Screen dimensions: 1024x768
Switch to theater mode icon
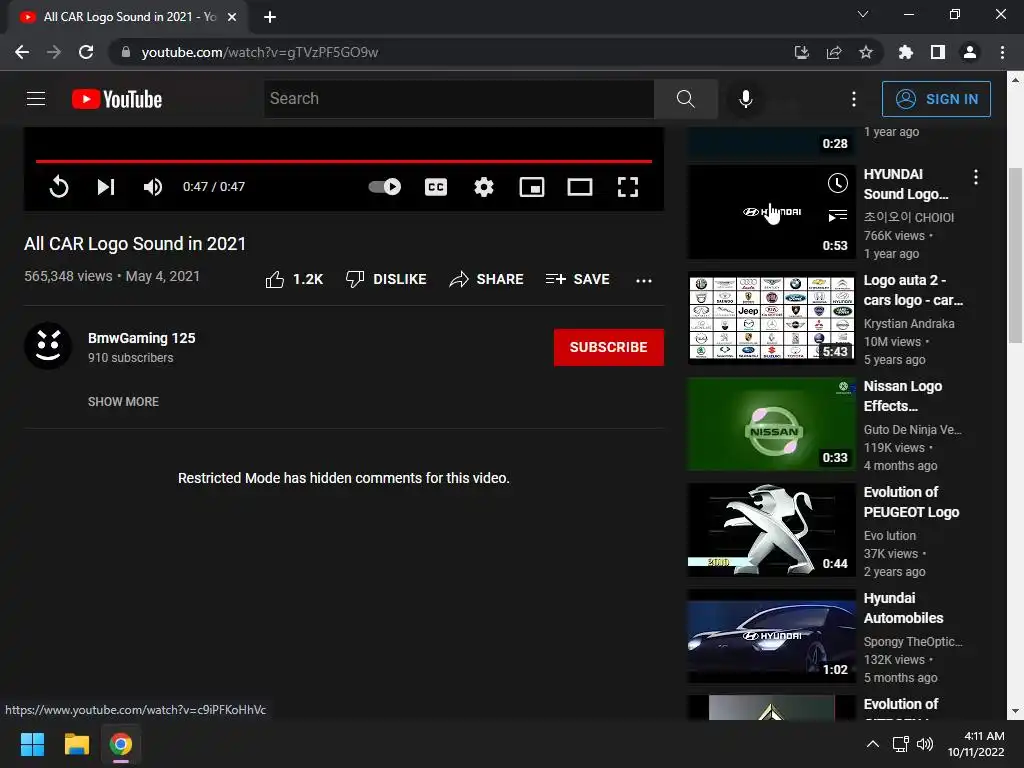[580, 187]
